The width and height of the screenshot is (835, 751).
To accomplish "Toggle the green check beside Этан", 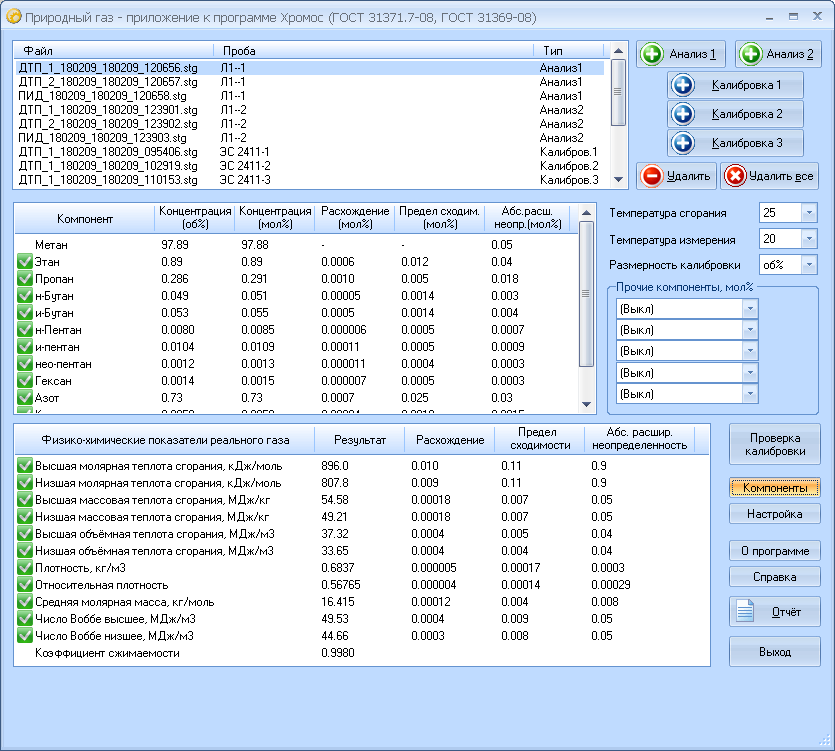I will click(25, 262).
